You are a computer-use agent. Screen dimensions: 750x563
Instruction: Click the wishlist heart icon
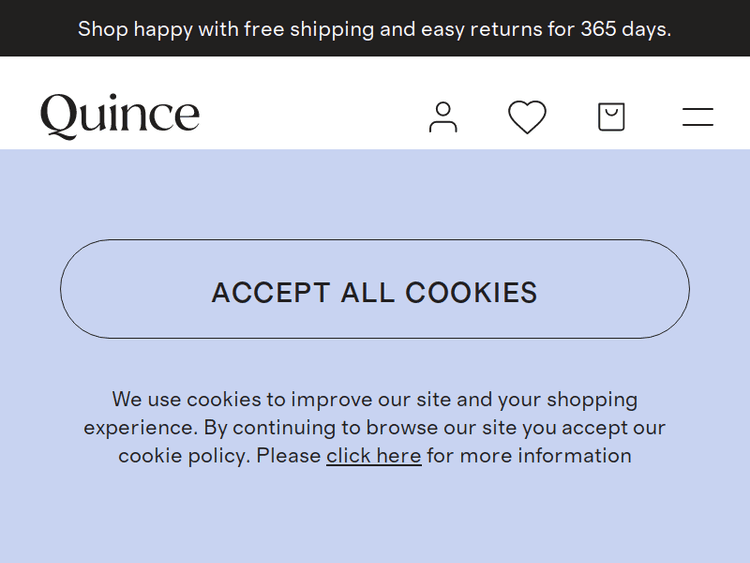point(527,117)
